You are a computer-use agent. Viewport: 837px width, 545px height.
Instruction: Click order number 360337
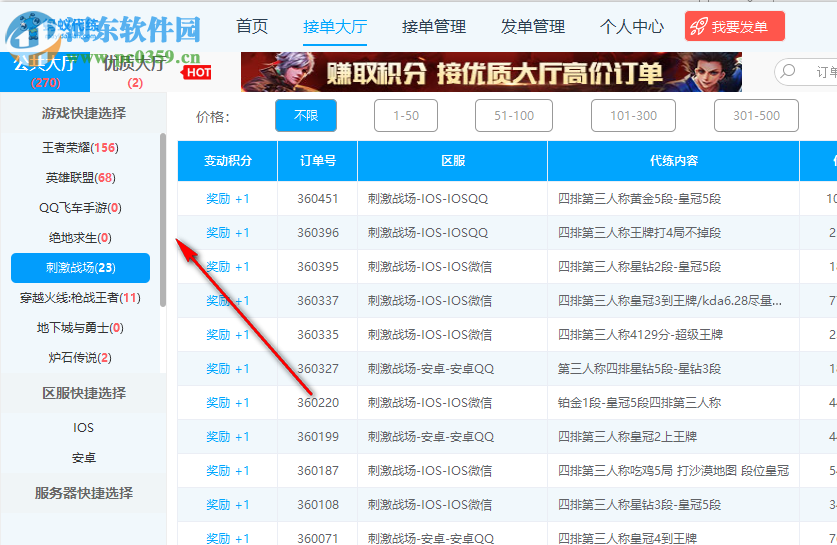click(x=318, y=301)
